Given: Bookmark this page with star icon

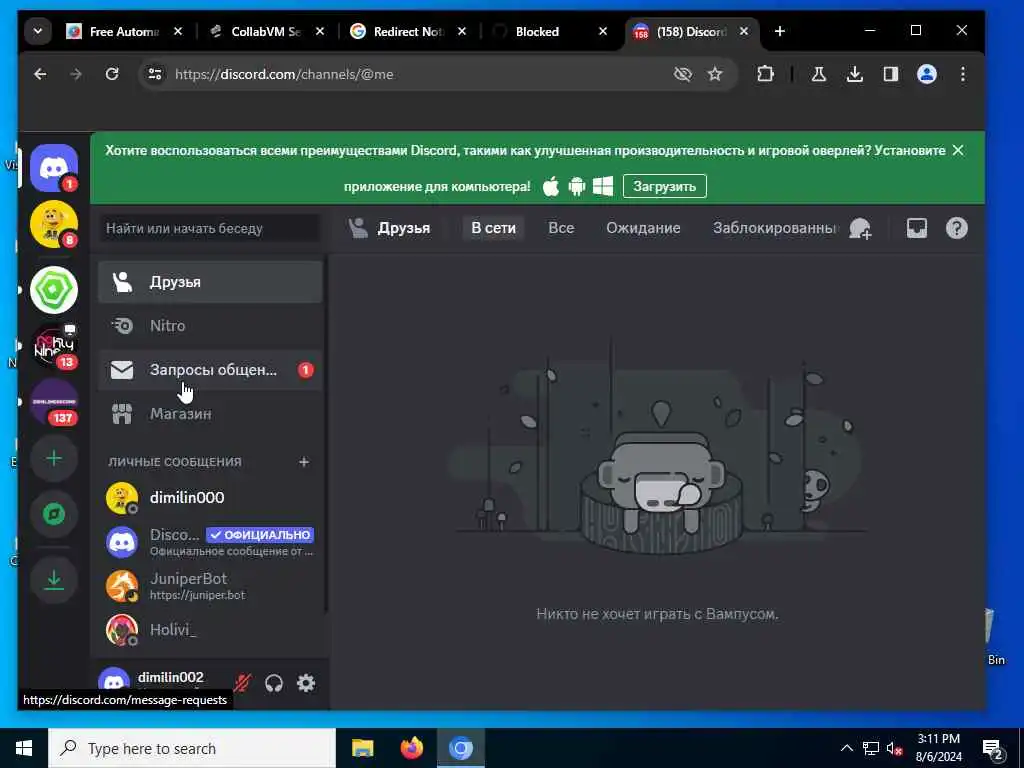Looking at the screenshot, I should pyautogui.click(x=715, y=74).
